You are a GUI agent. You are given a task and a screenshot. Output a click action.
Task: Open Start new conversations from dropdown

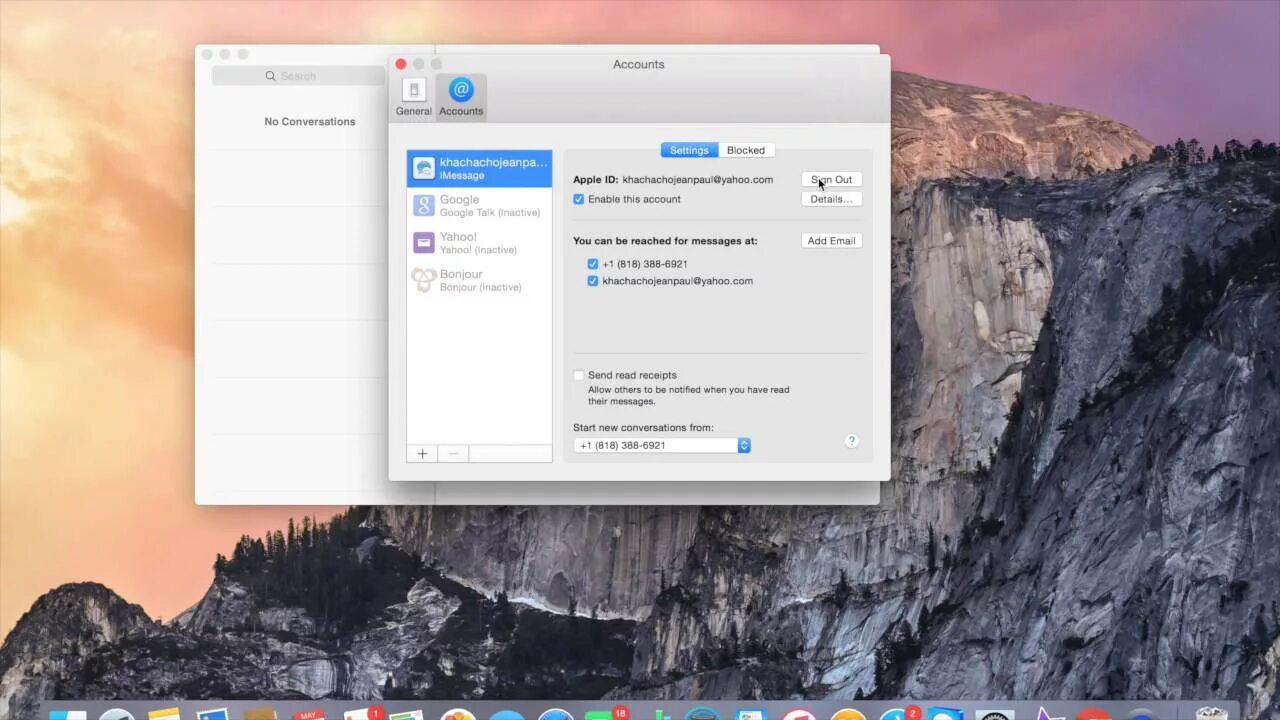click(662, 445)
